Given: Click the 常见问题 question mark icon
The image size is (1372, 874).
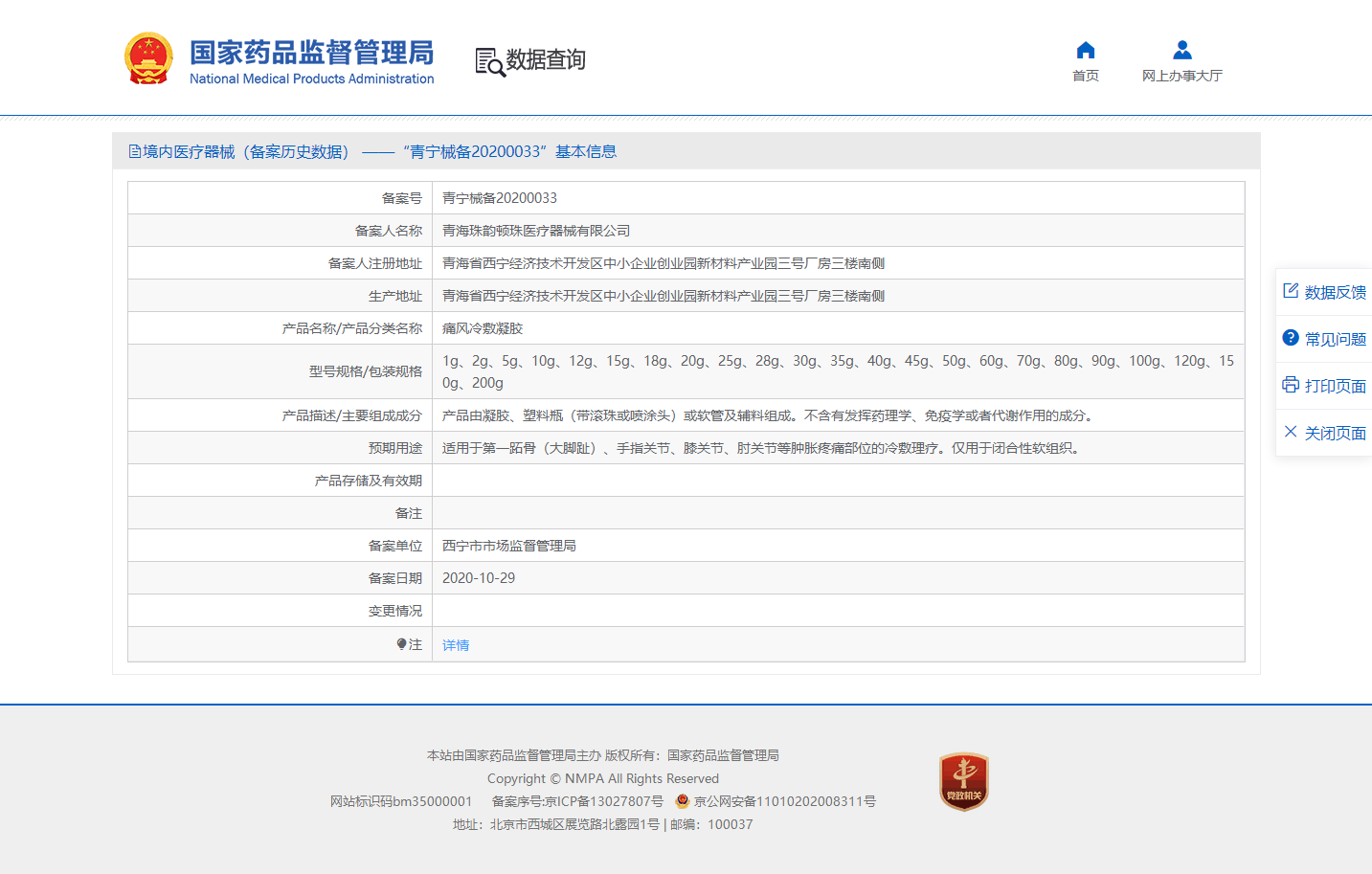Looking at the screenshot, I should (x=1291, y=338).
